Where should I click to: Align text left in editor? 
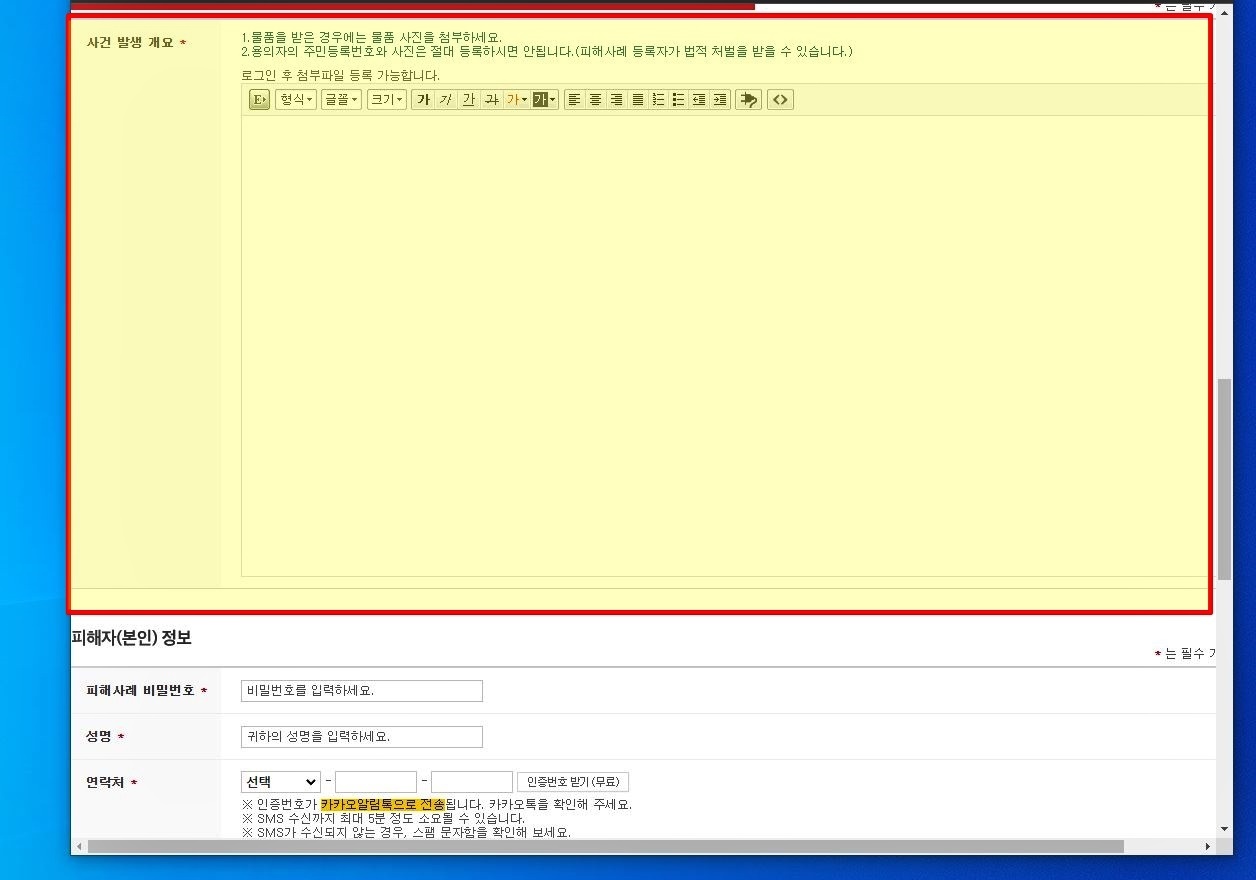(574, 99)
